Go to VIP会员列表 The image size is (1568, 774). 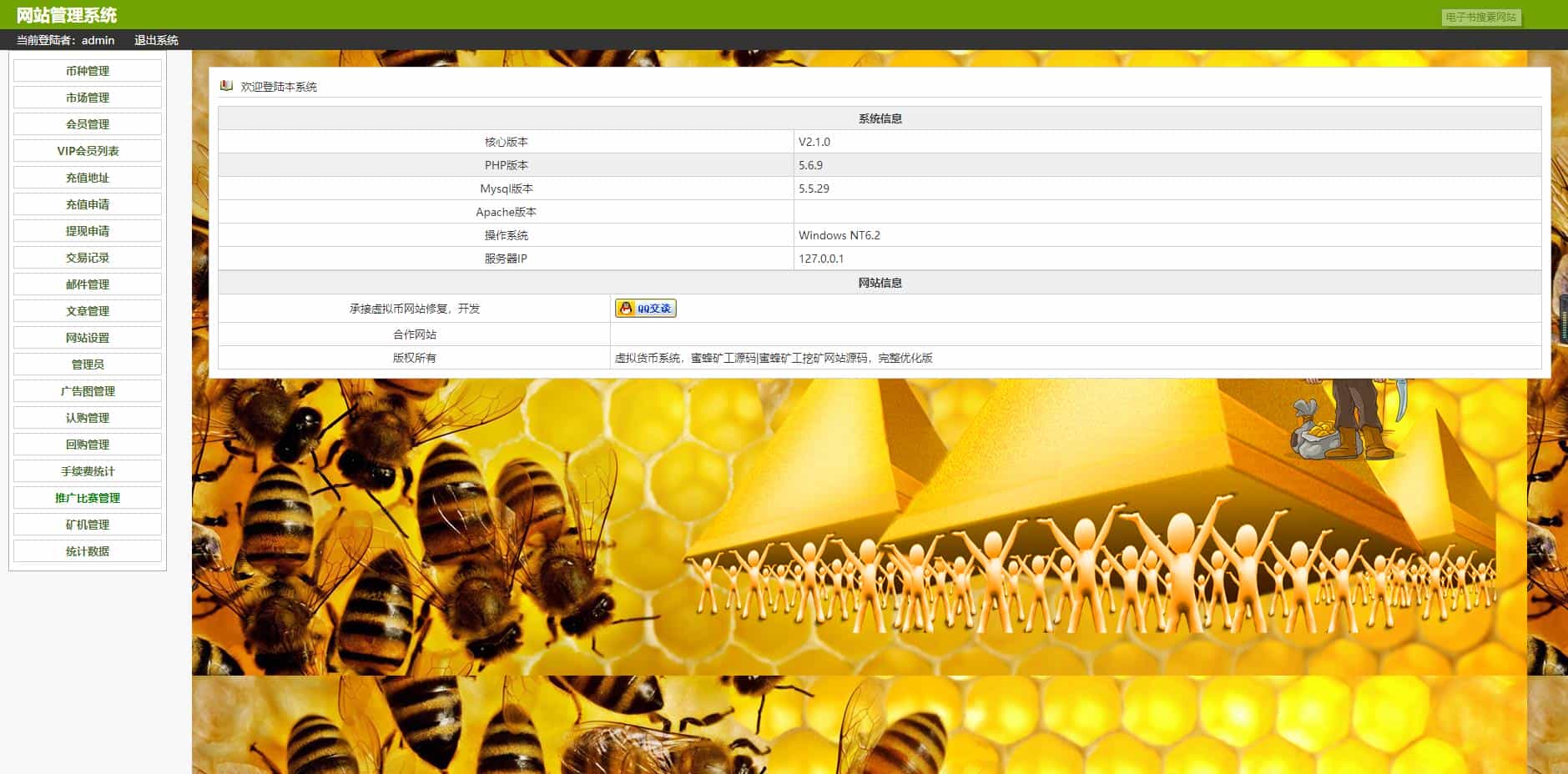click(x=88, y=151)
